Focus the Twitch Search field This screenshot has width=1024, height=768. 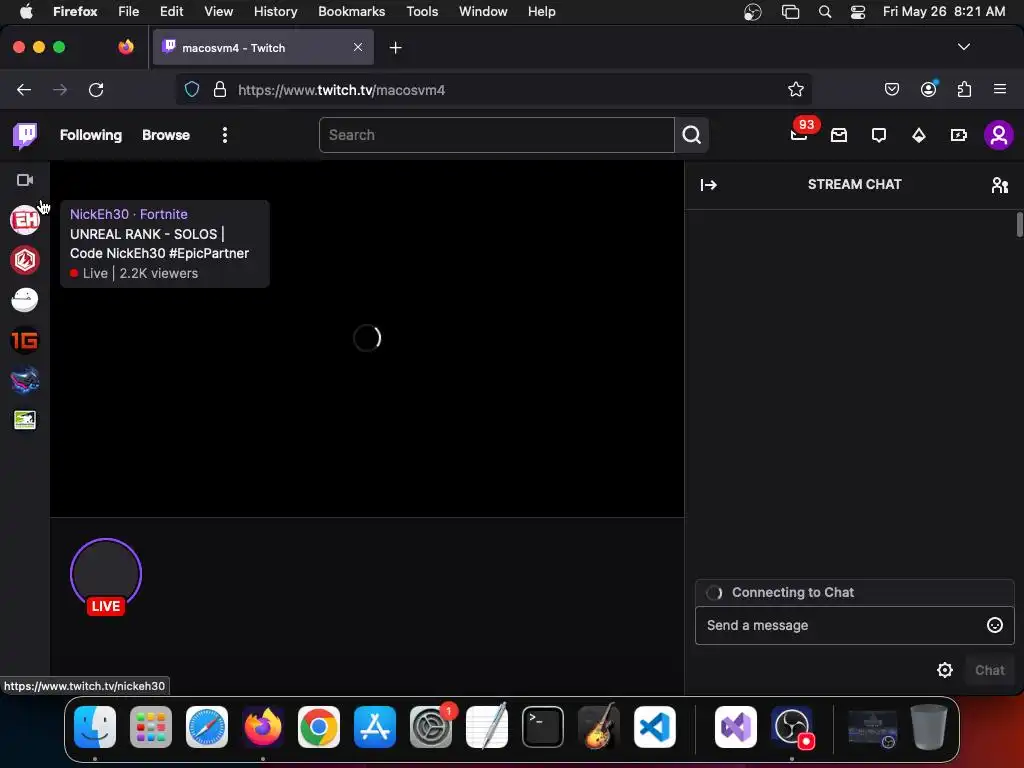(496, 135)
